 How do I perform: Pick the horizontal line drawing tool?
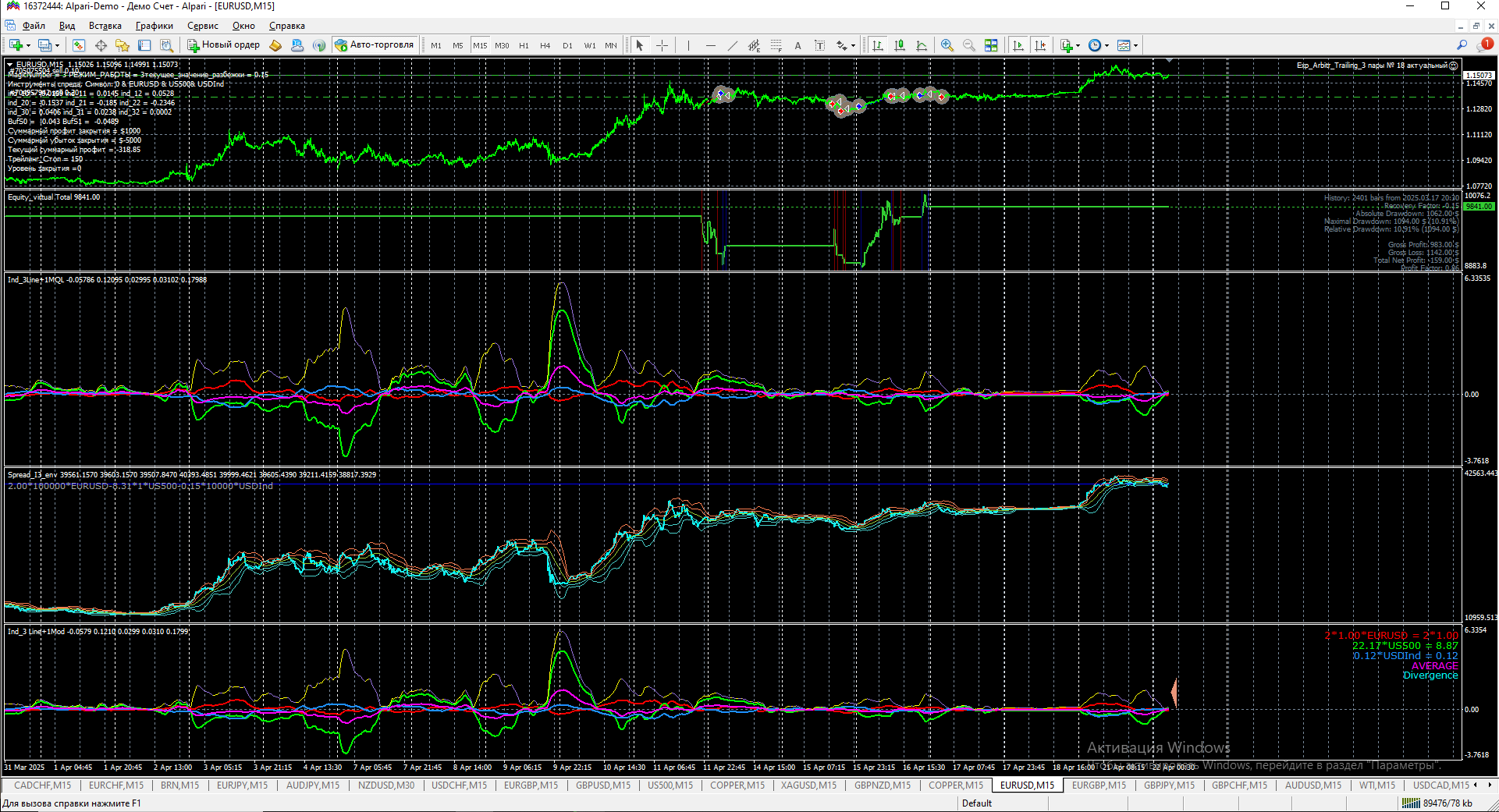(710, 45)
